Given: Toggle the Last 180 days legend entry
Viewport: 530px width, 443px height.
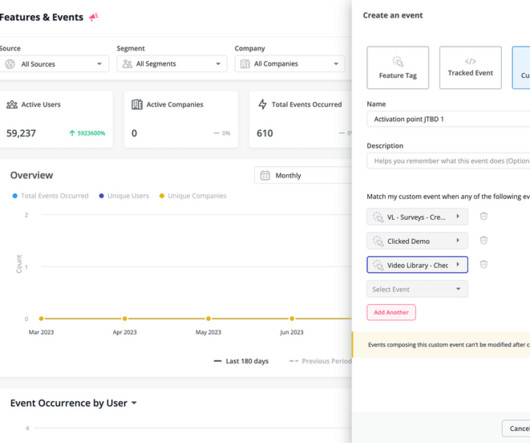Looking at the screenshot, I should pyautogui.click(x=241, y=361).
